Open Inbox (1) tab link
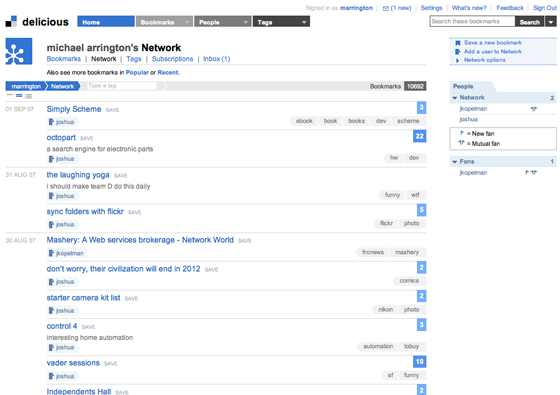This screenshot has height=395, width=560. (216, 59)
